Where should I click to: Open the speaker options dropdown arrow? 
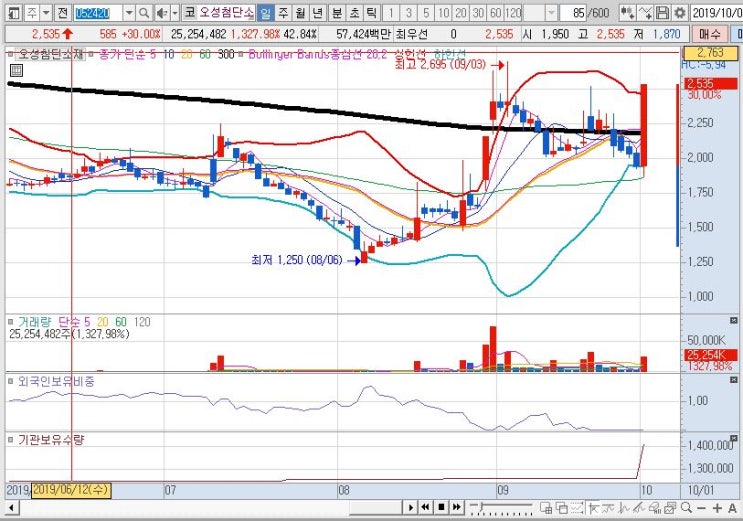(175, 13)
